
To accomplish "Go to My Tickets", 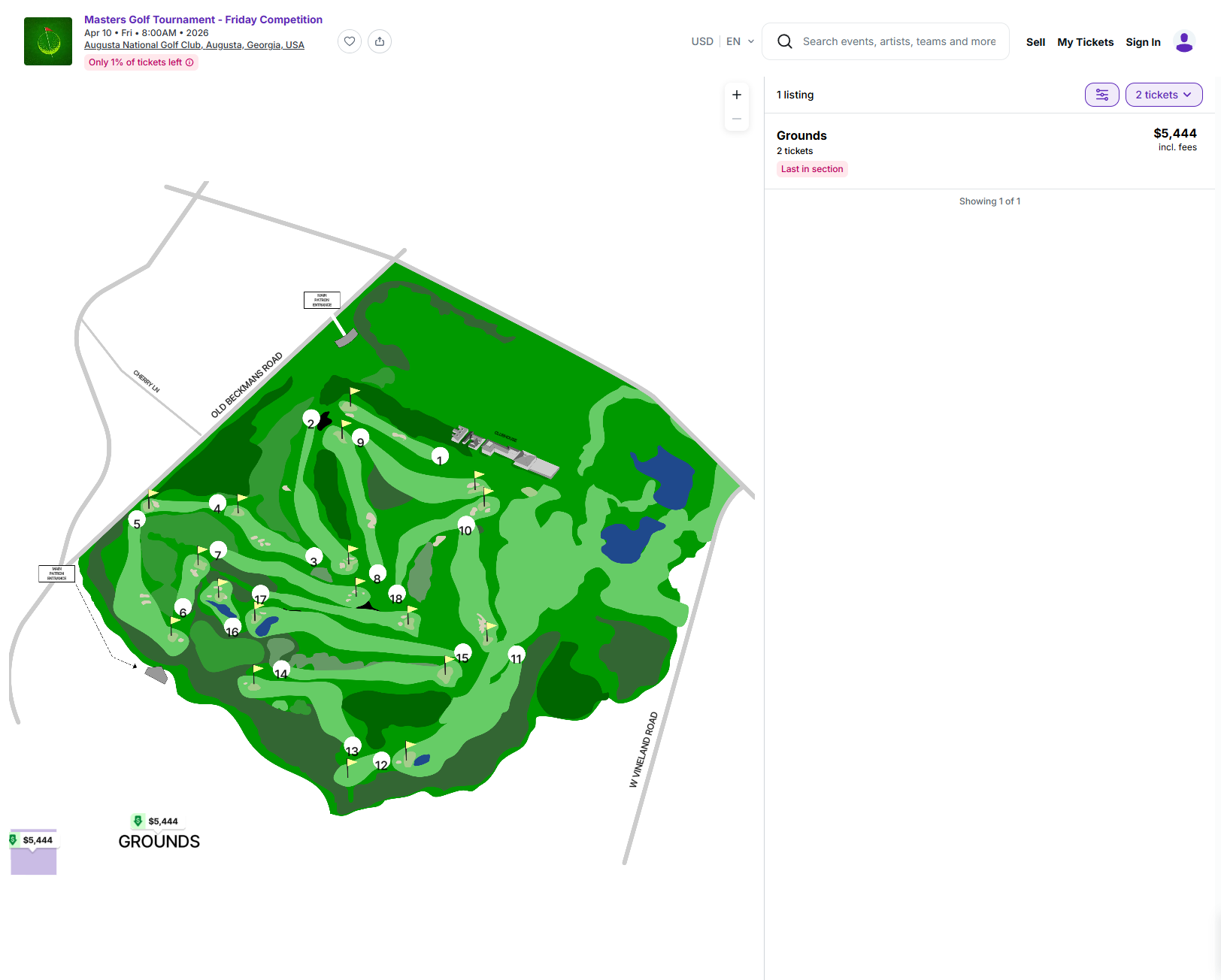I will 1085,42.
